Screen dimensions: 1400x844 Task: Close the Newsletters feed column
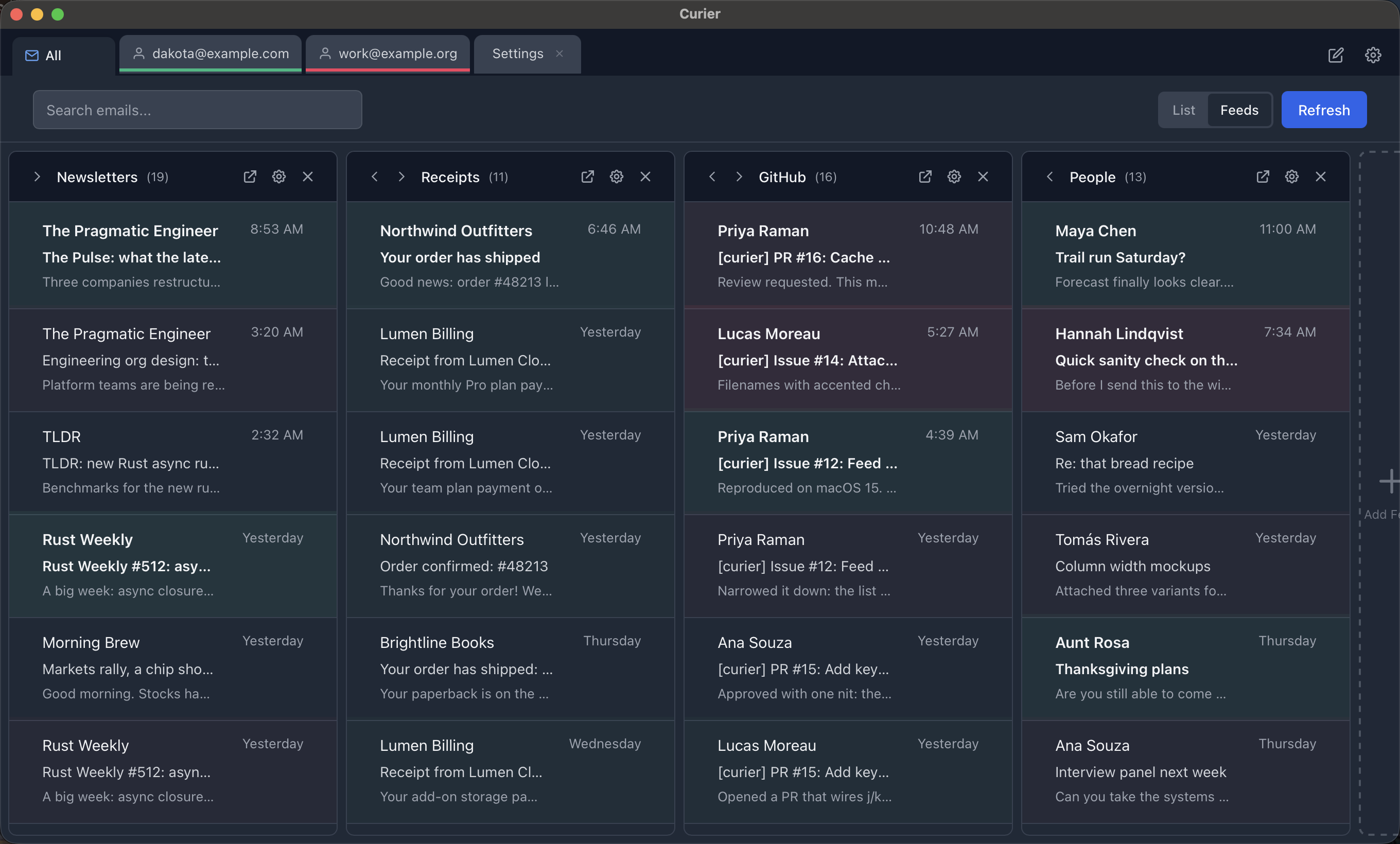307,177
